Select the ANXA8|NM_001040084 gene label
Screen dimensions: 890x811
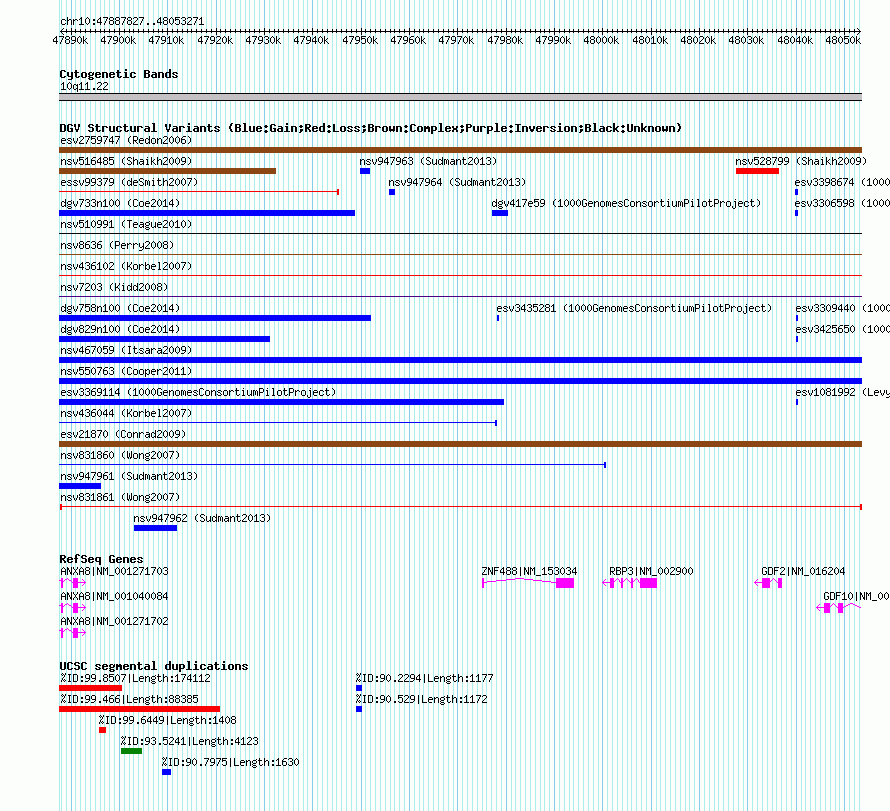click(x=114, y=596)
